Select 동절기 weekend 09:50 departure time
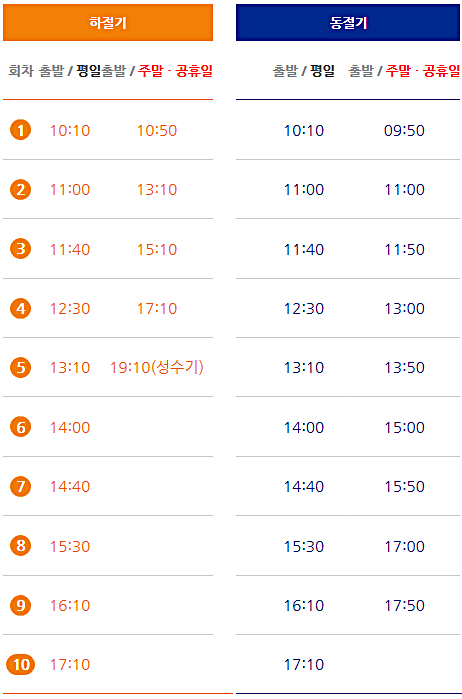Viewport: 462px width, 699px height. click(x=404, y=130)
